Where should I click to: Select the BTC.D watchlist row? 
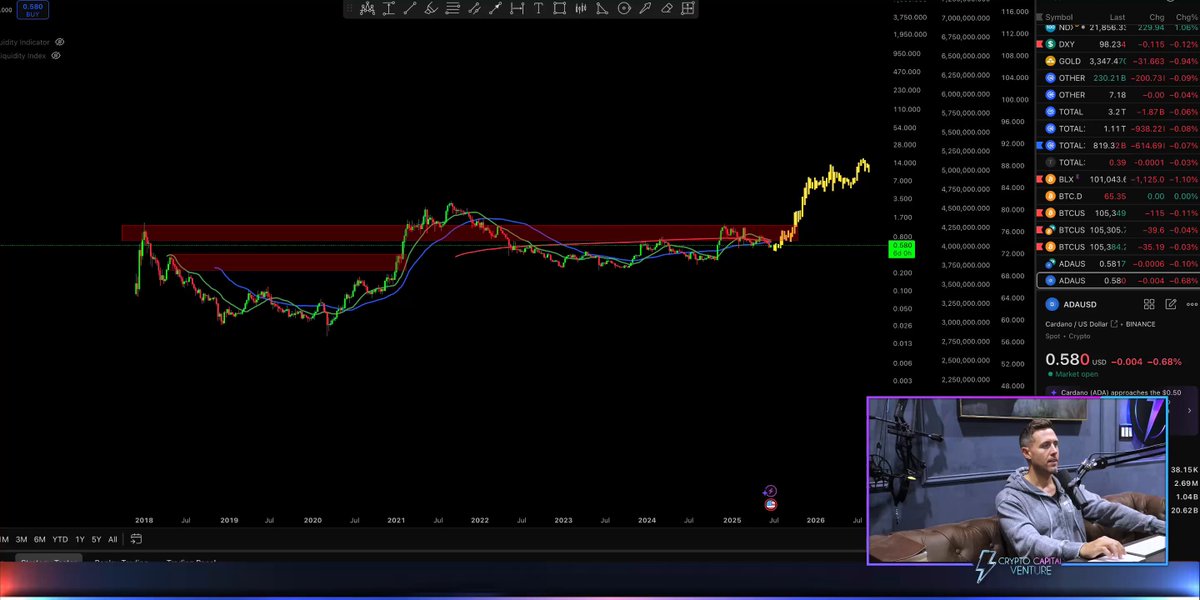(x=1118, y=196)
